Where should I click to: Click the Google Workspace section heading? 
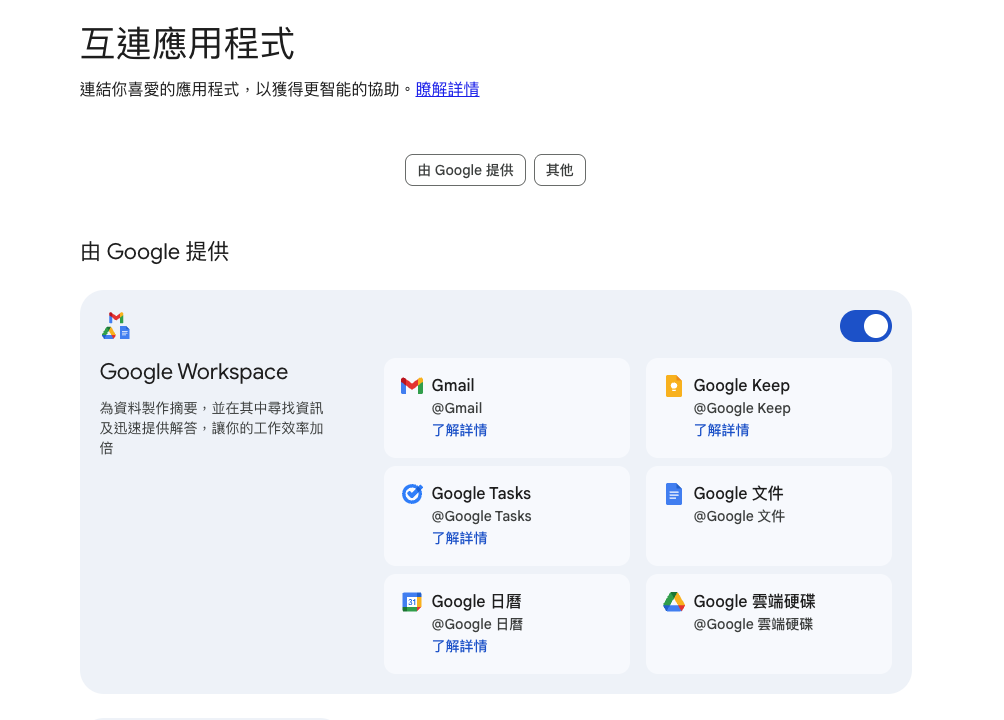193,371
